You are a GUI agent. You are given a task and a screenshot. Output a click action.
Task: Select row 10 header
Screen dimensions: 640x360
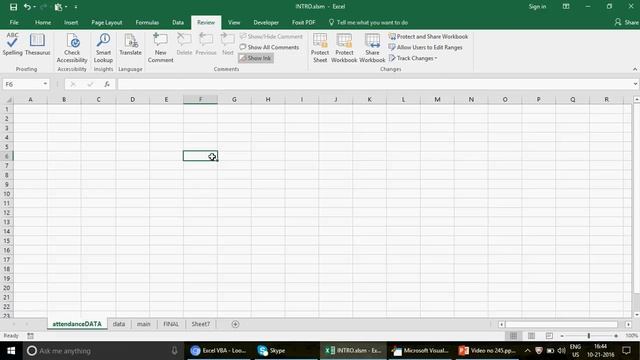7,194
